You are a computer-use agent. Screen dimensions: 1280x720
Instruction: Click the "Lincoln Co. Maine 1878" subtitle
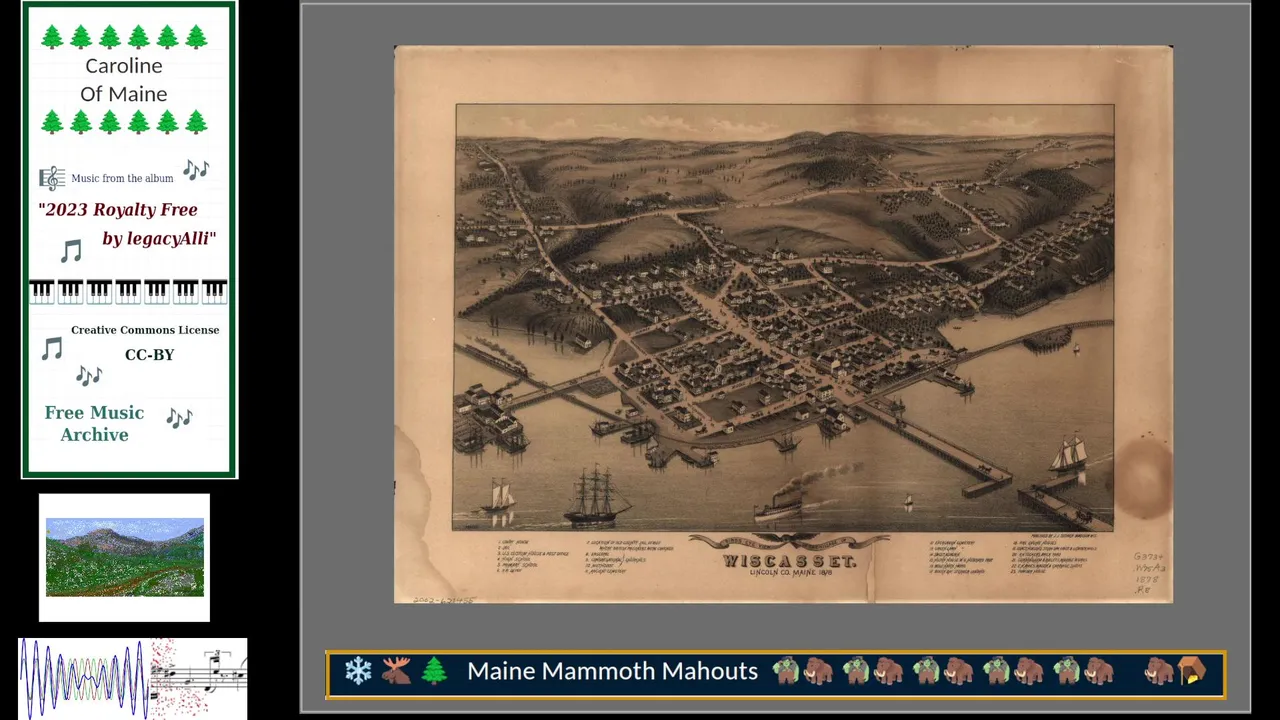[x=791, y=573]
